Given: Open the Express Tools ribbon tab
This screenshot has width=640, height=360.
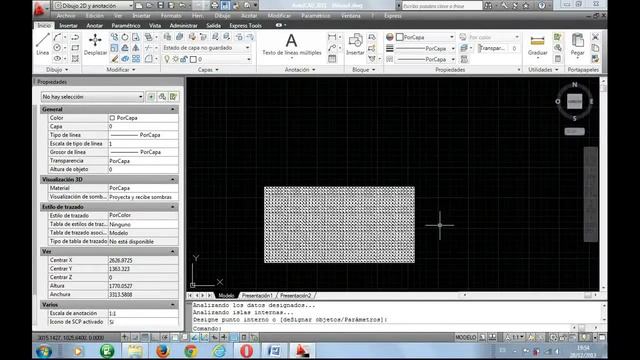Looking at the screenshot, I should (x=245, y=25).
